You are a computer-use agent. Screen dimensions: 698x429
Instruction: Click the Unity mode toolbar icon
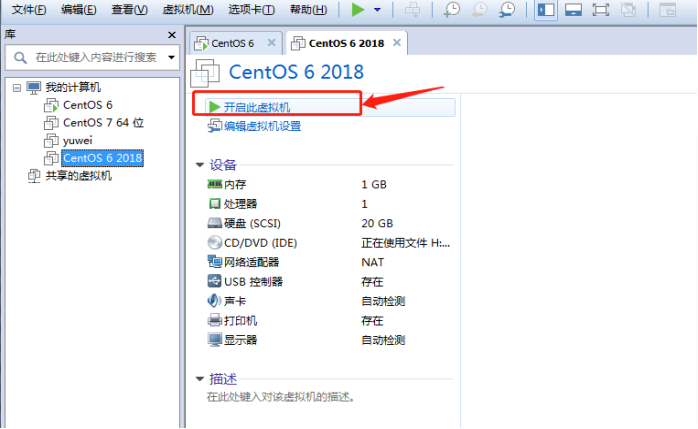pos(628,10)
